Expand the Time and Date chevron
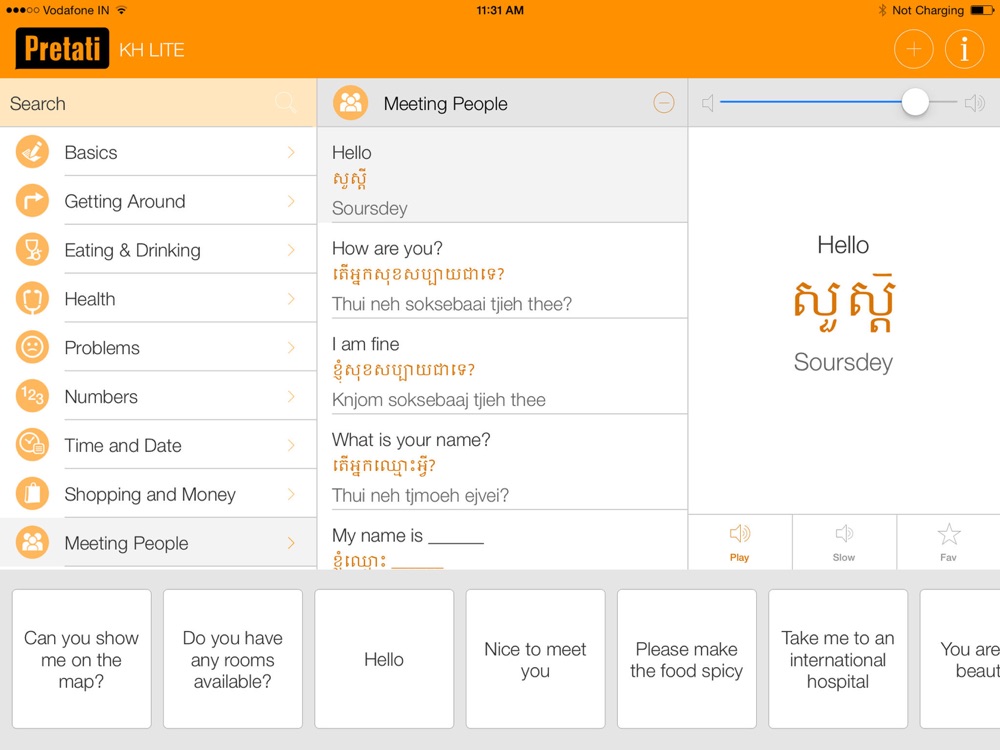The image size is (1000, 750). click(291, 446)
